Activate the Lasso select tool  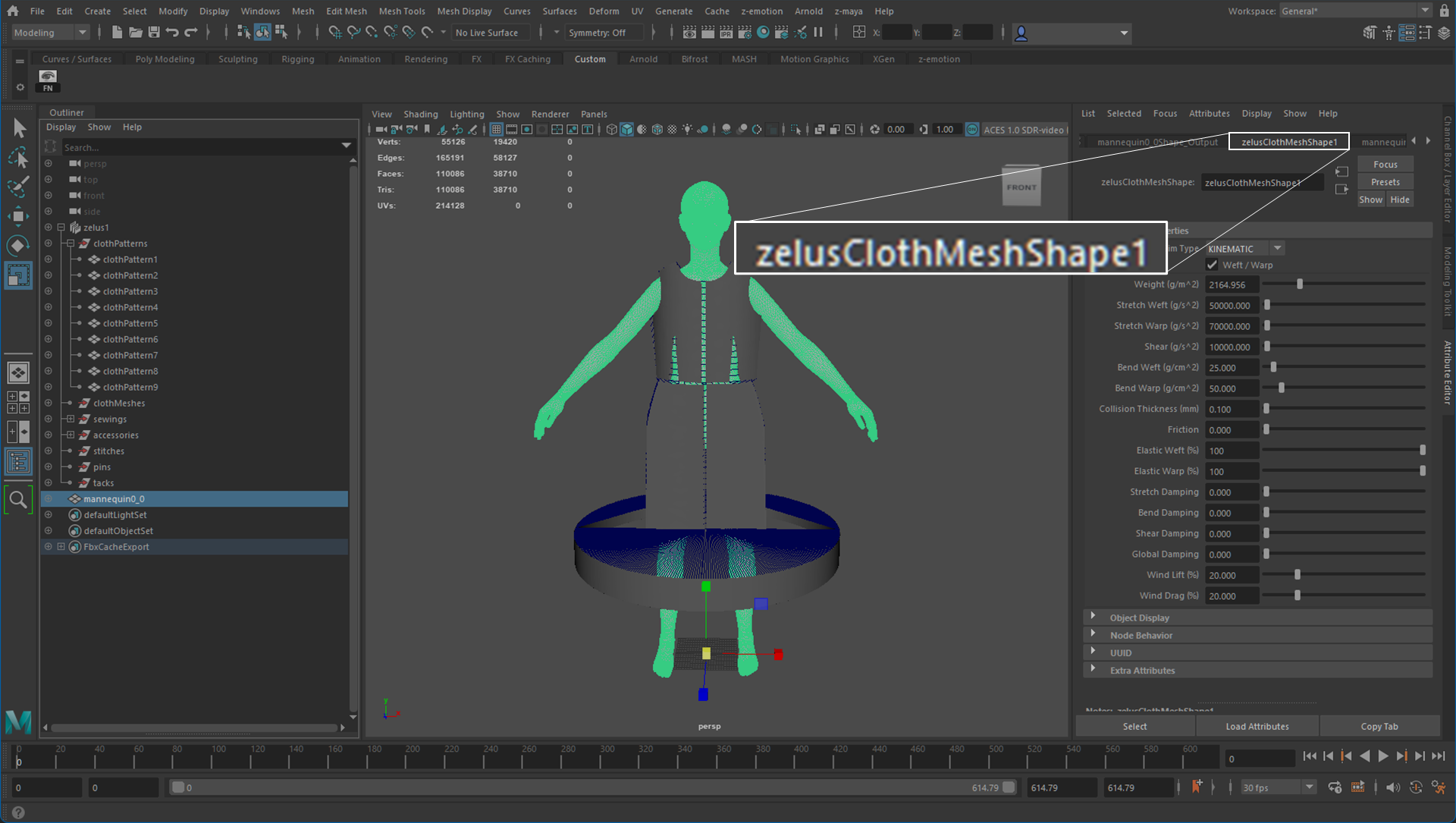coord(19,157)
